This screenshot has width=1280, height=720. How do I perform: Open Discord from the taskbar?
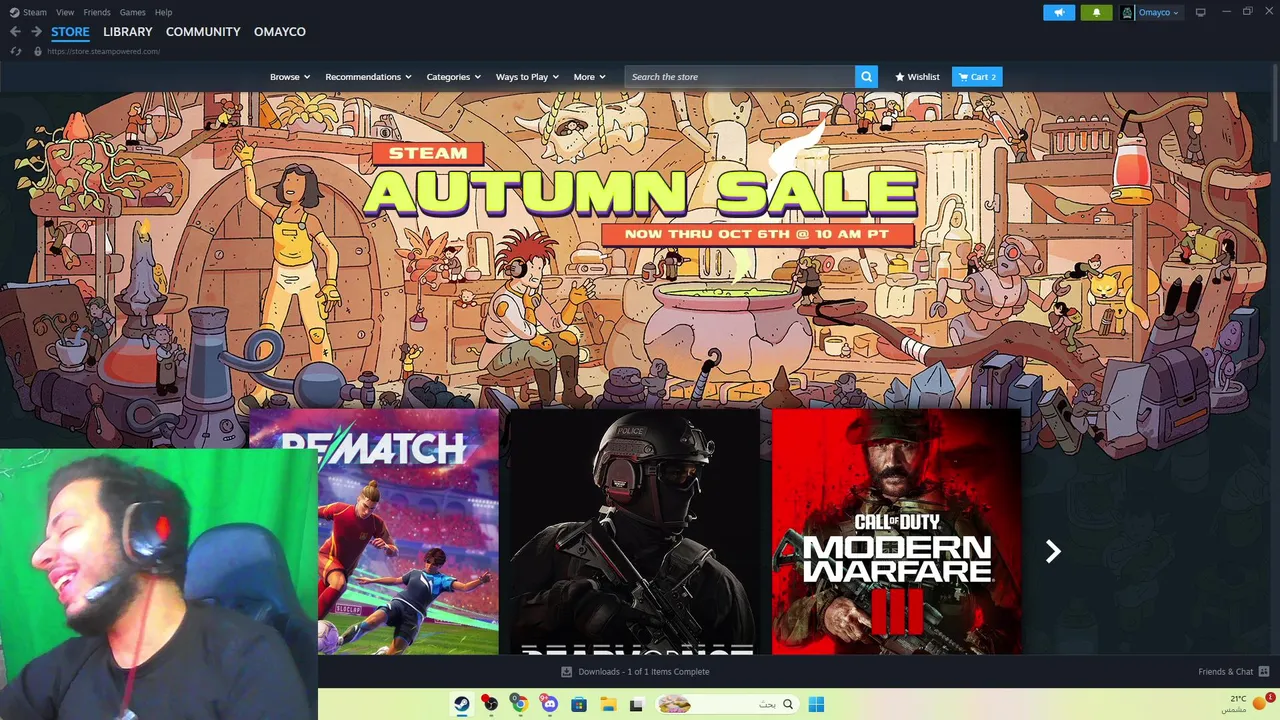tap(549, 704)
